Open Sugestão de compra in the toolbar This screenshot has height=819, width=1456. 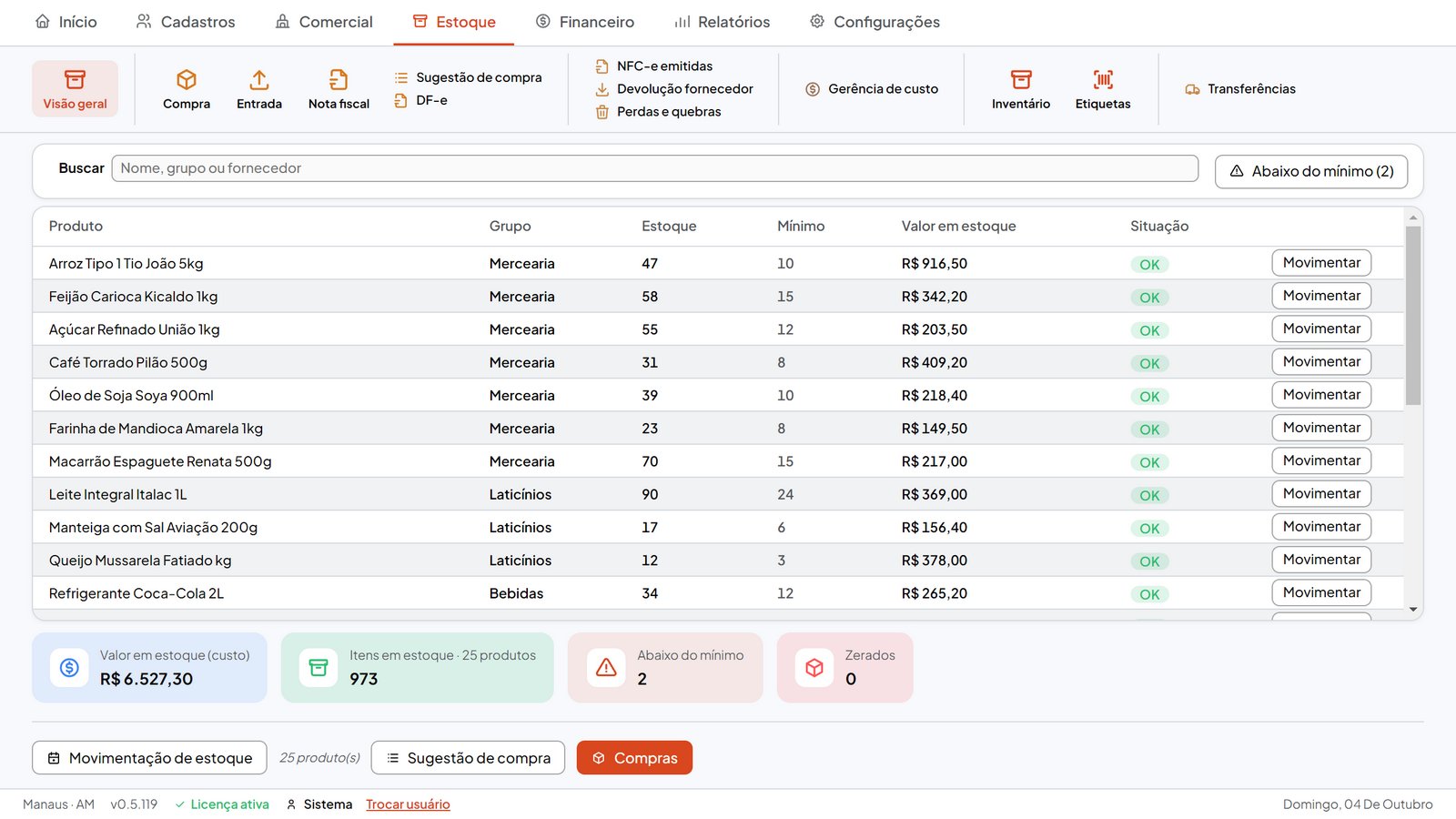click(x=468, y=77)
